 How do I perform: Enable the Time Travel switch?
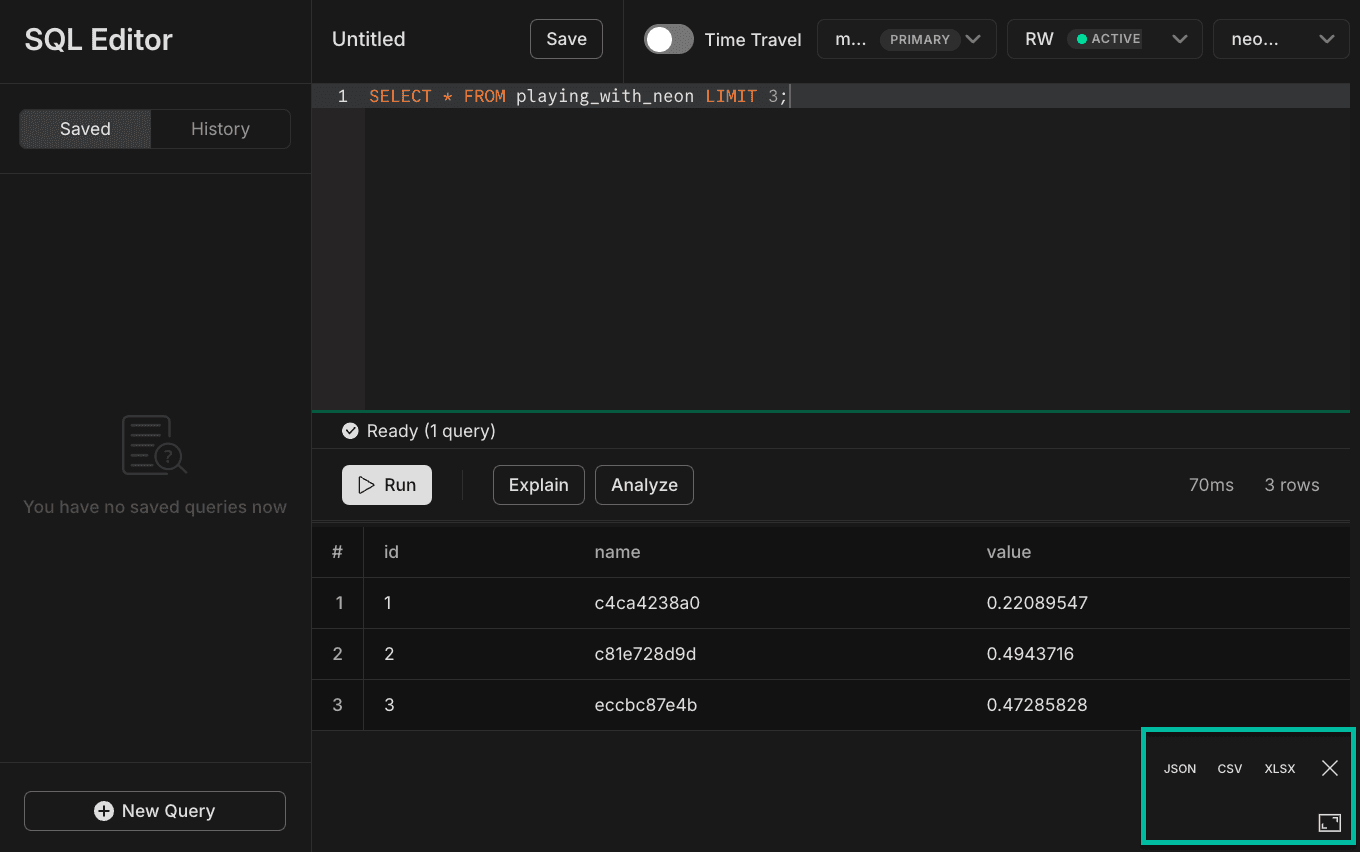pos(668,38)
